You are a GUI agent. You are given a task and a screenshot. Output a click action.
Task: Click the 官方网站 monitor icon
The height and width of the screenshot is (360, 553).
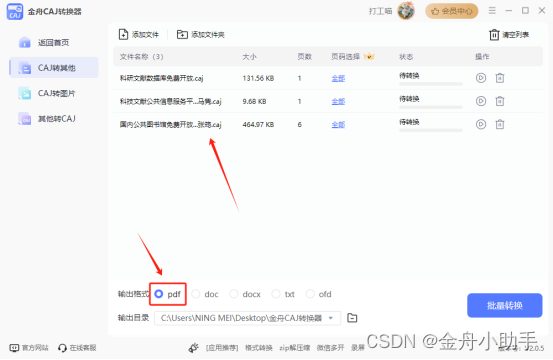pyautogui.click(x=14, y=348)
